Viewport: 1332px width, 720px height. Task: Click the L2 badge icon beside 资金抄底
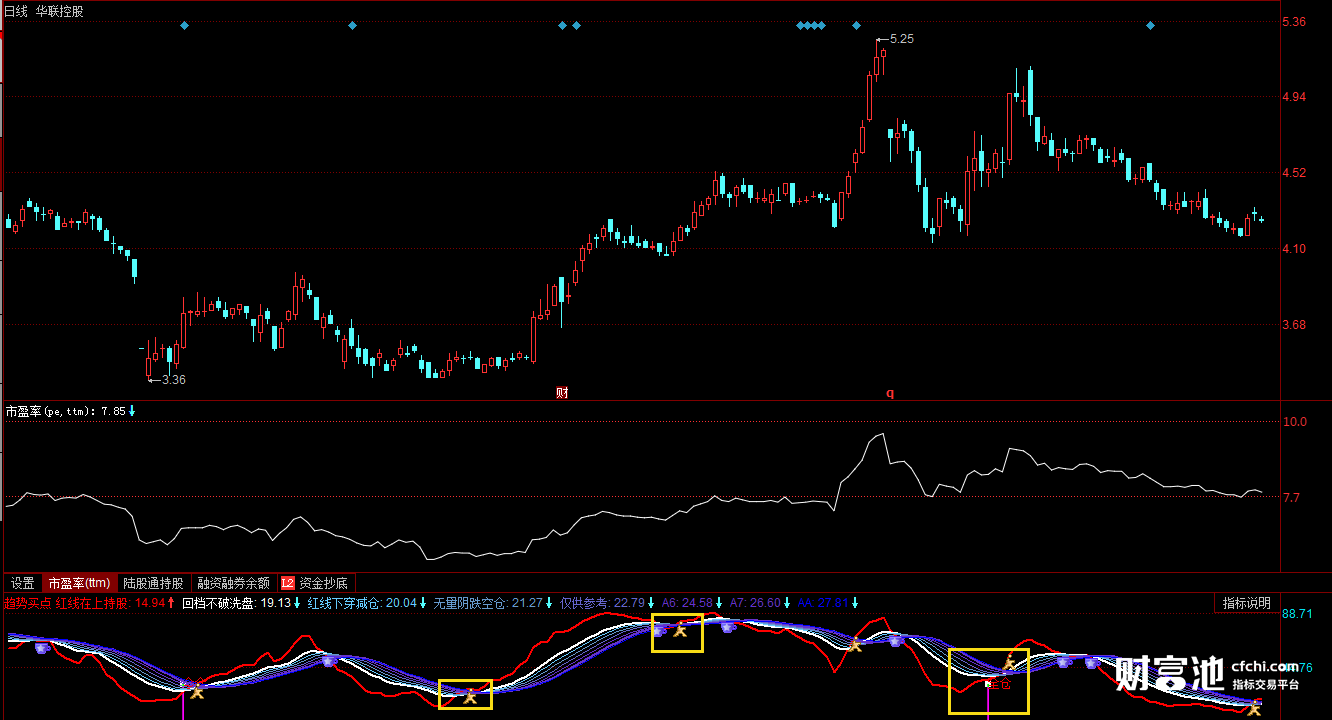pos(288,583)
